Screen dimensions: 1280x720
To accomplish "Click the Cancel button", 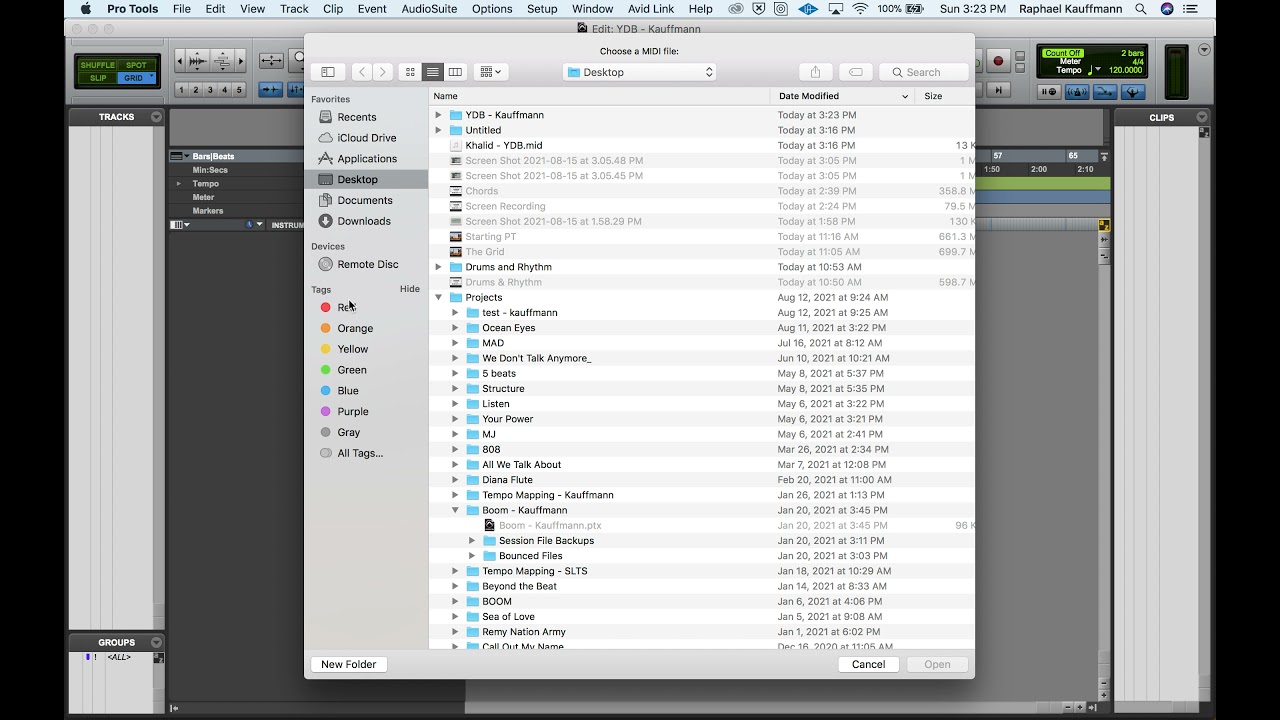I will click(x=868, y=664).
